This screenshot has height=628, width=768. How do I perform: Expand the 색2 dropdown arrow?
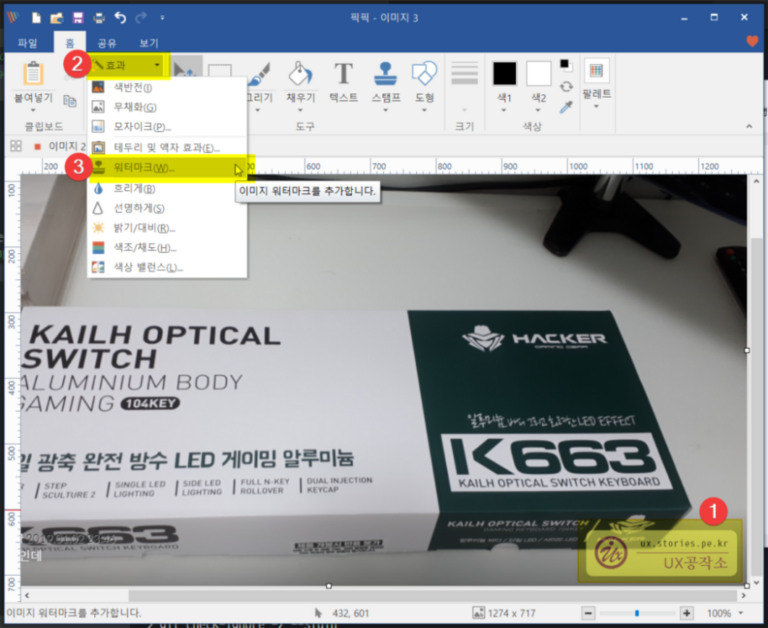[x=538, y=110]
